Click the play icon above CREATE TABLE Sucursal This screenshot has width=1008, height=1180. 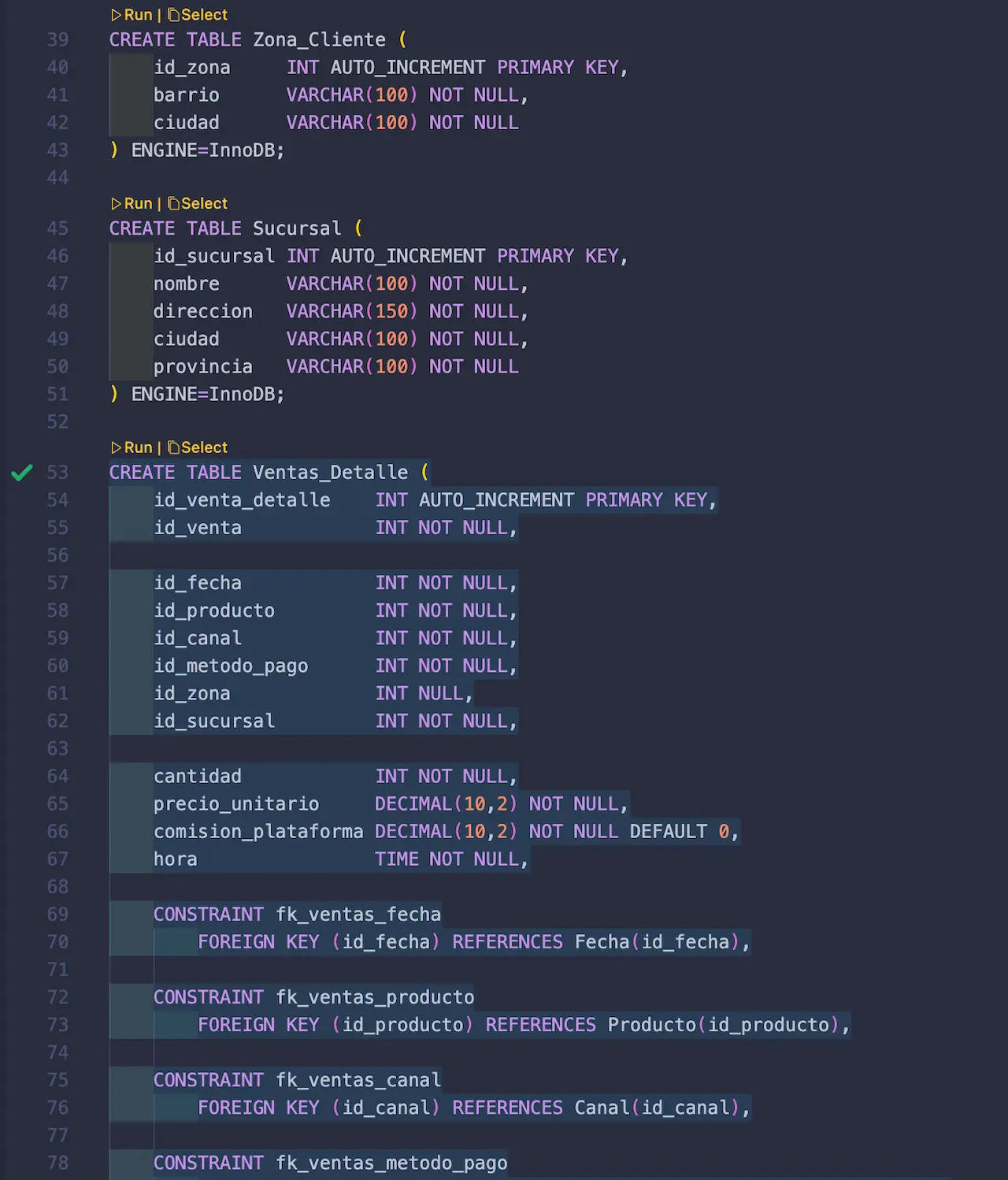pyautogui.click(x=117, y=203)
